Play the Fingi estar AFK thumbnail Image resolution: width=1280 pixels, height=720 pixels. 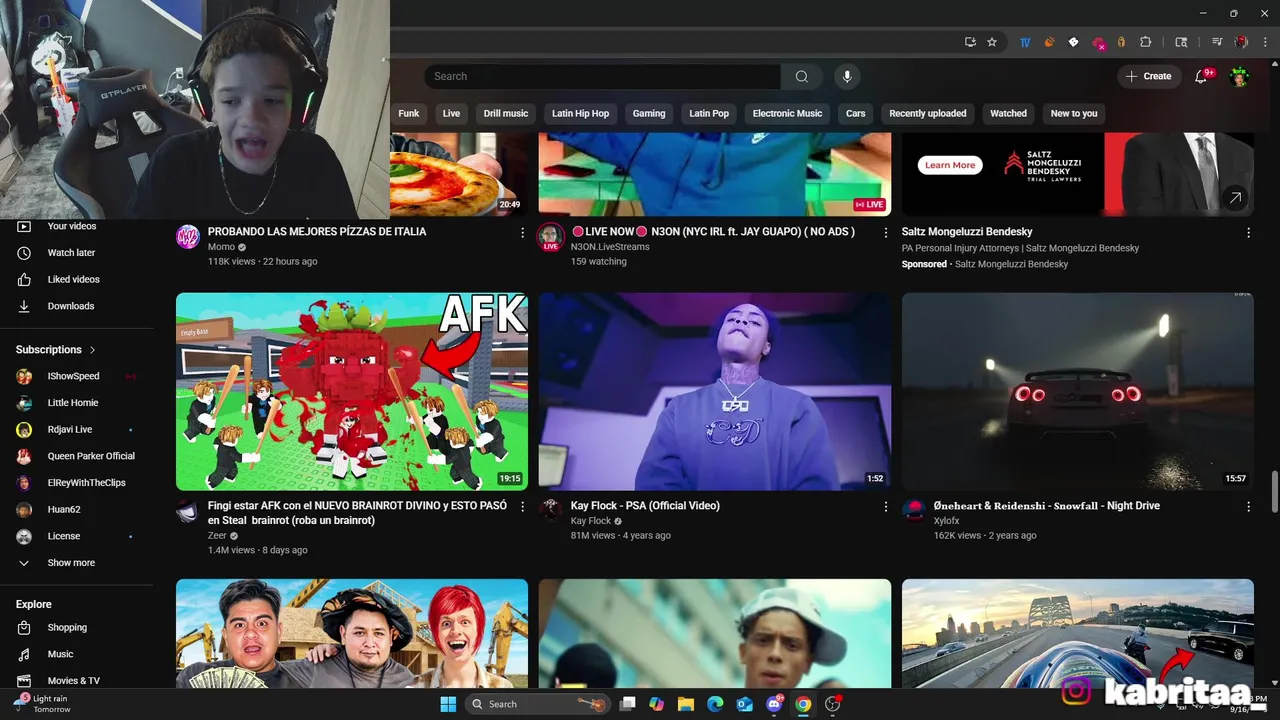point(352,391)
